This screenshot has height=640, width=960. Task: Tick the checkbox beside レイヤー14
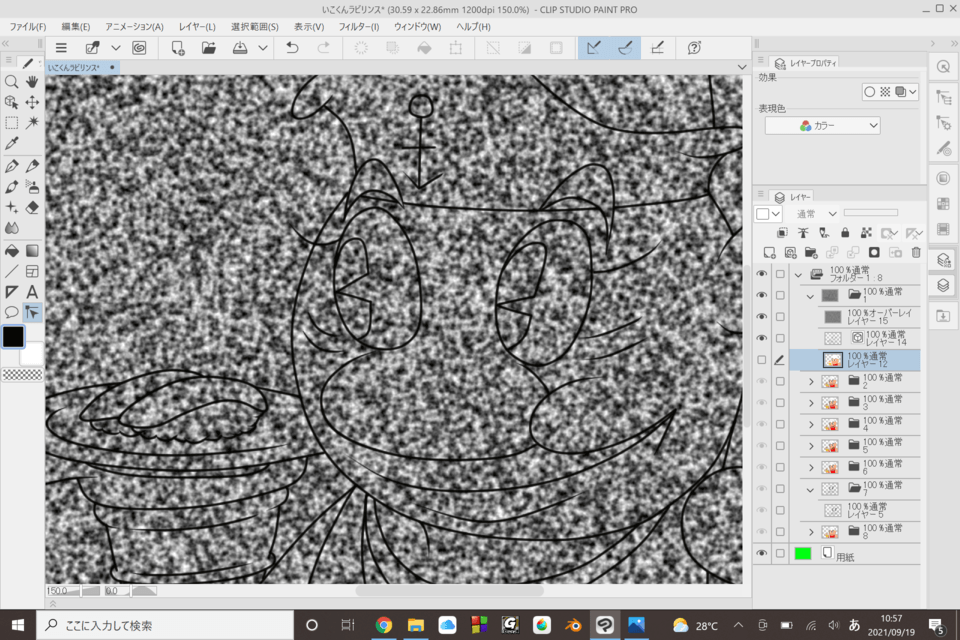[x=781, y=337]
